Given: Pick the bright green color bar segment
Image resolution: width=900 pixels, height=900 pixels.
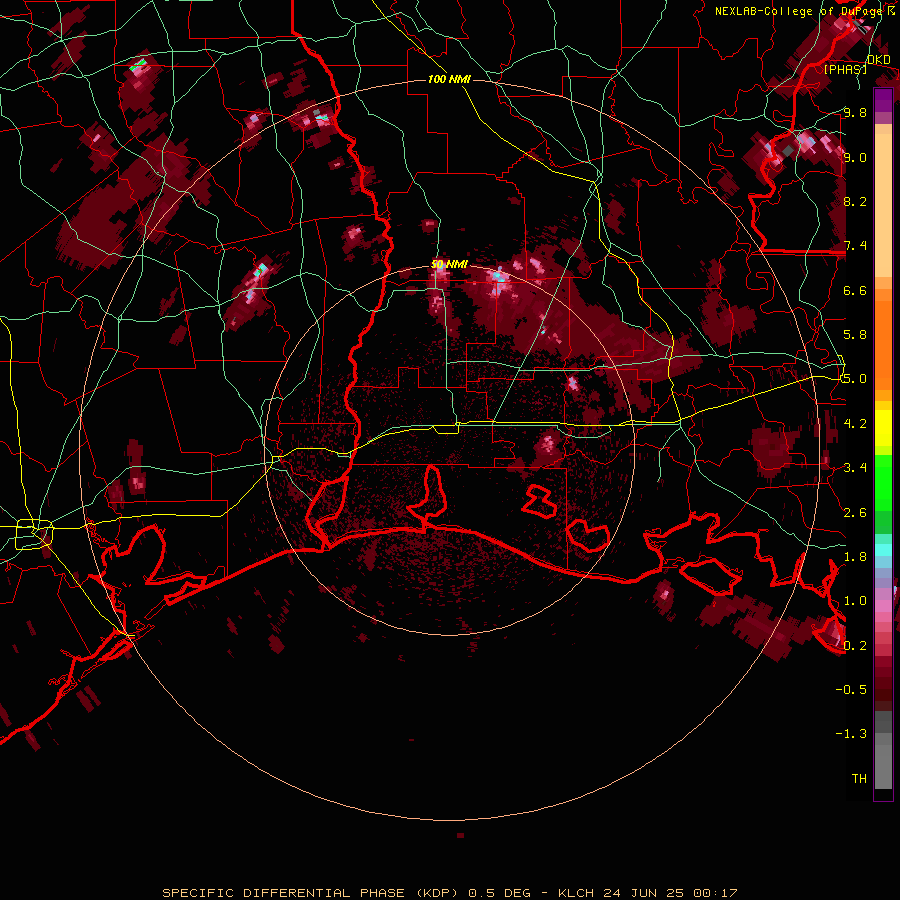Looking at the screenshot, I should click(883, 482).
